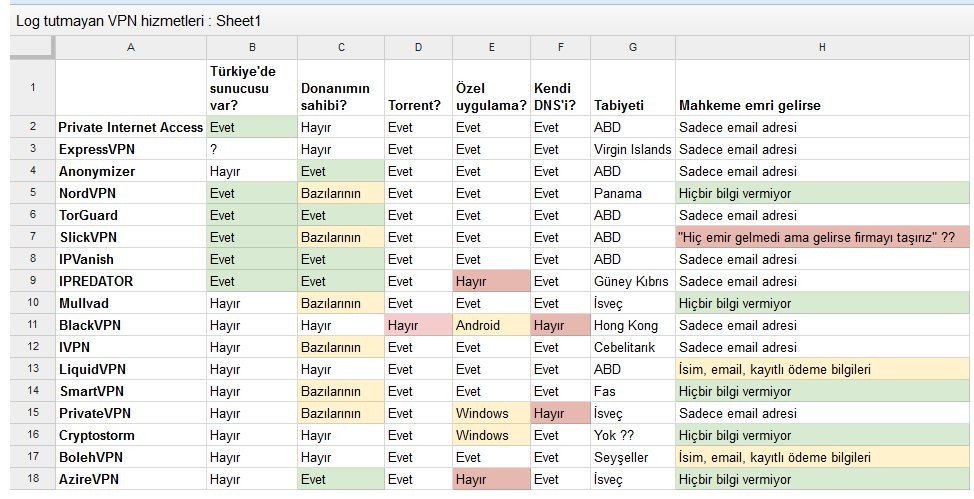Click 'Donanımın sahibi?' header cell
The image size is (974, 499).
[x=340, y=88]
